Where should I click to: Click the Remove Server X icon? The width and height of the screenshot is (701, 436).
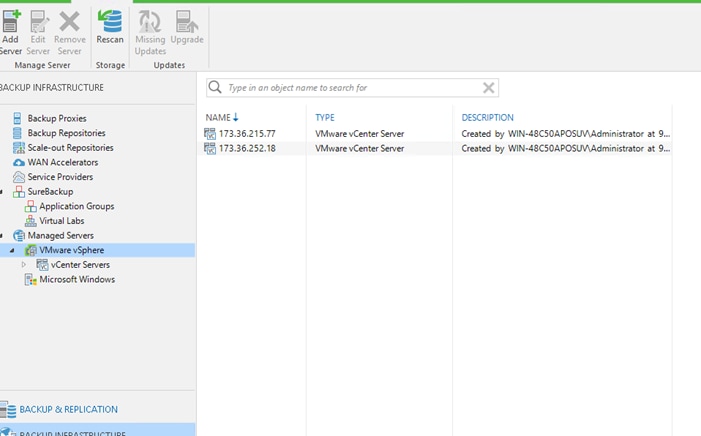(x=69, y=21)
